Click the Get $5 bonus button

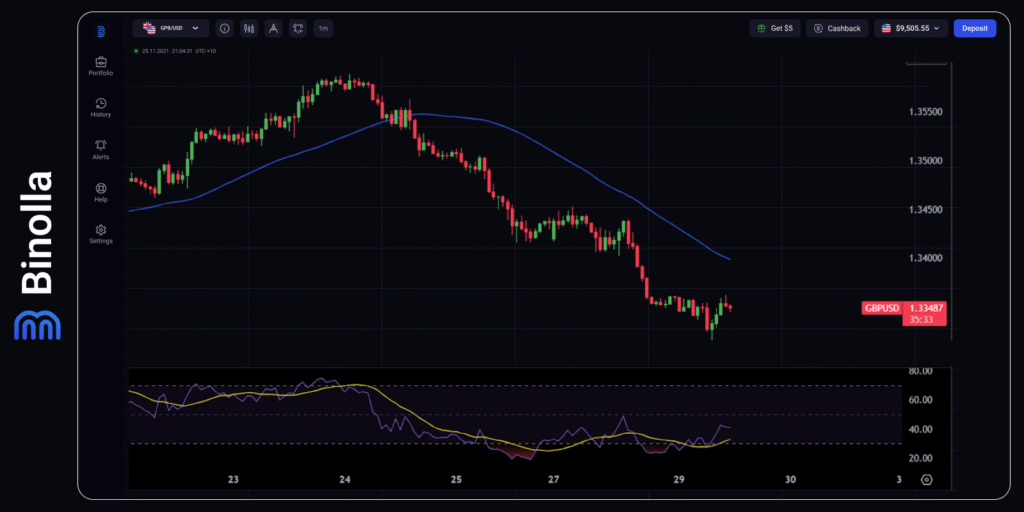(774, 29)
